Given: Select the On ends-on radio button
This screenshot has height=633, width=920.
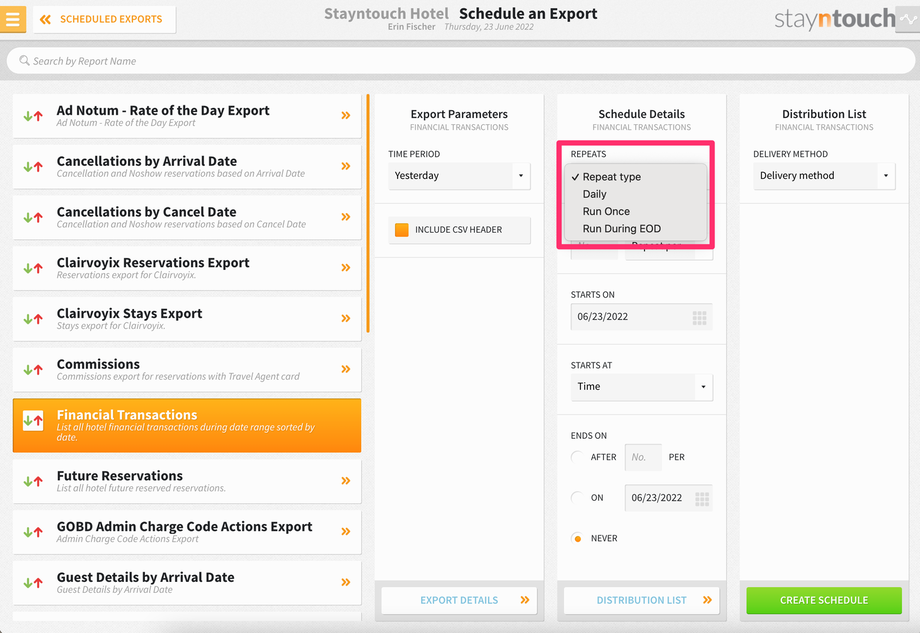Looking at the screenshot, I should click(577, 497).
